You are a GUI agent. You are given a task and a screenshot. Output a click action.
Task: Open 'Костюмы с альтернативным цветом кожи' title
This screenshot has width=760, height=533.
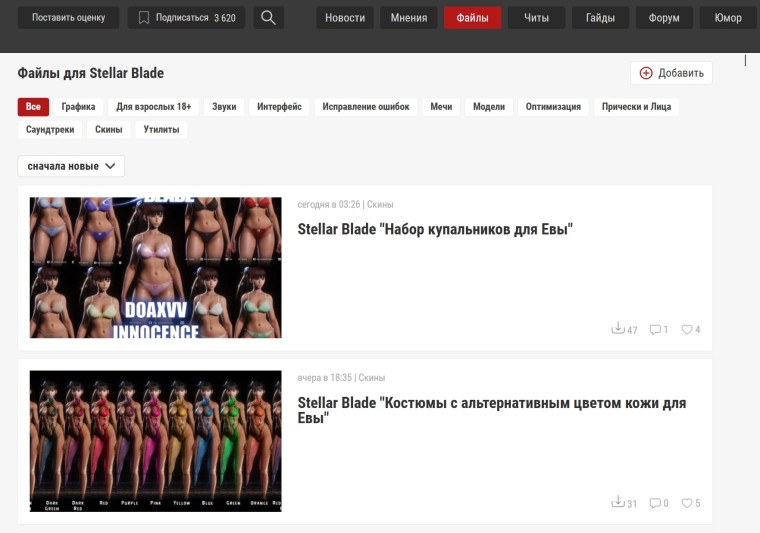[x=491, y=410]
